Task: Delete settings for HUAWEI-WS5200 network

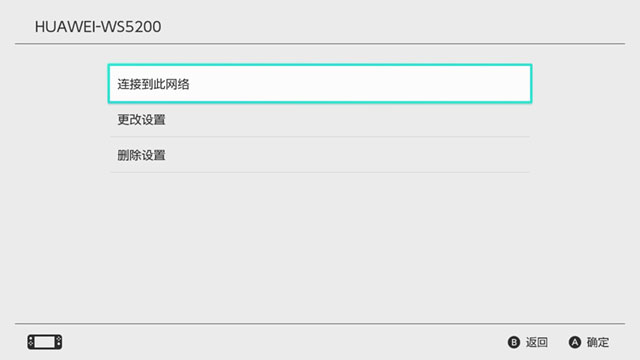Action: point(320,155)
